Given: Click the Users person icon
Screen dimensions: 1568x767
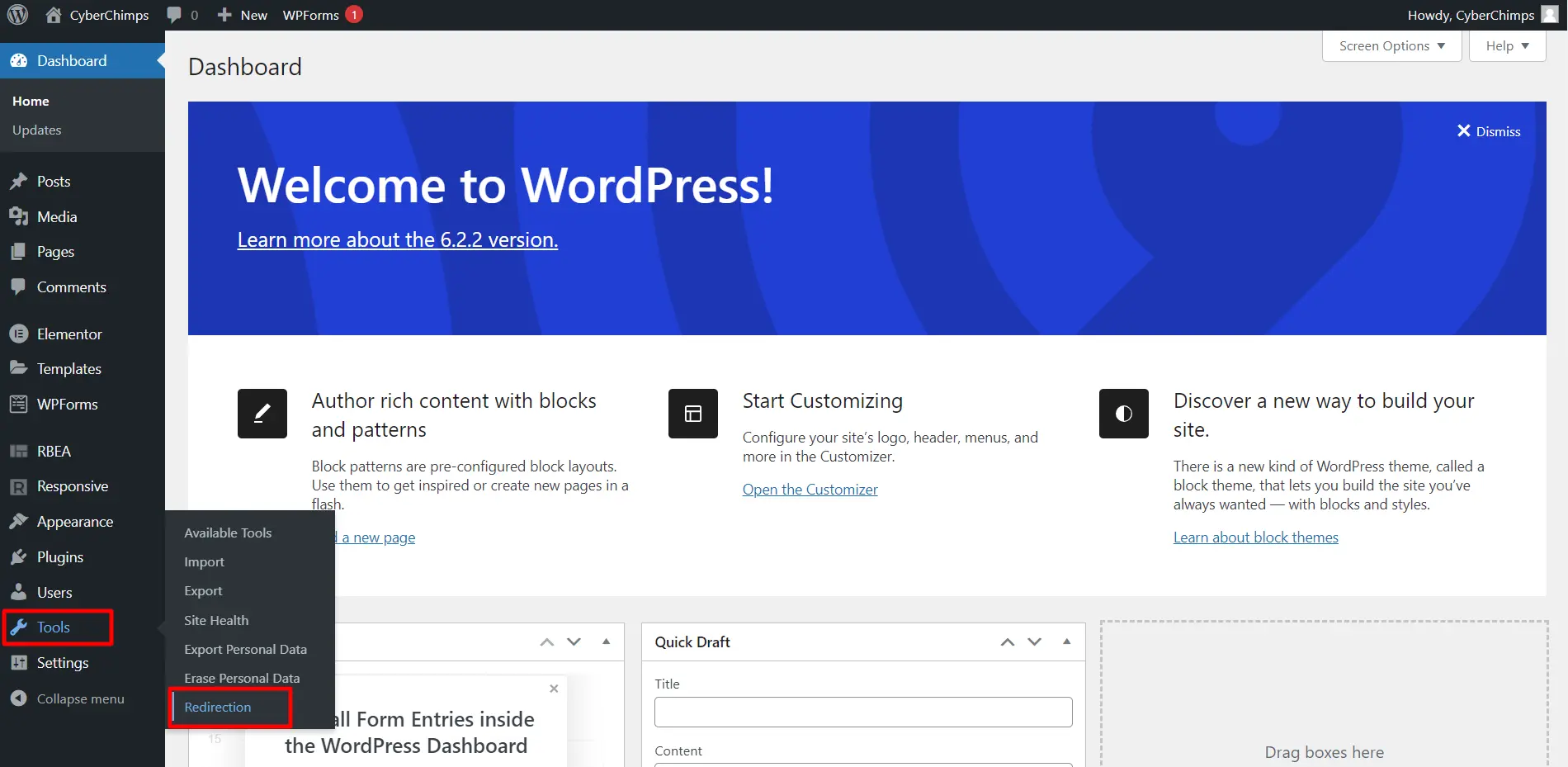Looking at the screenshot, I should tap(19, 593).
